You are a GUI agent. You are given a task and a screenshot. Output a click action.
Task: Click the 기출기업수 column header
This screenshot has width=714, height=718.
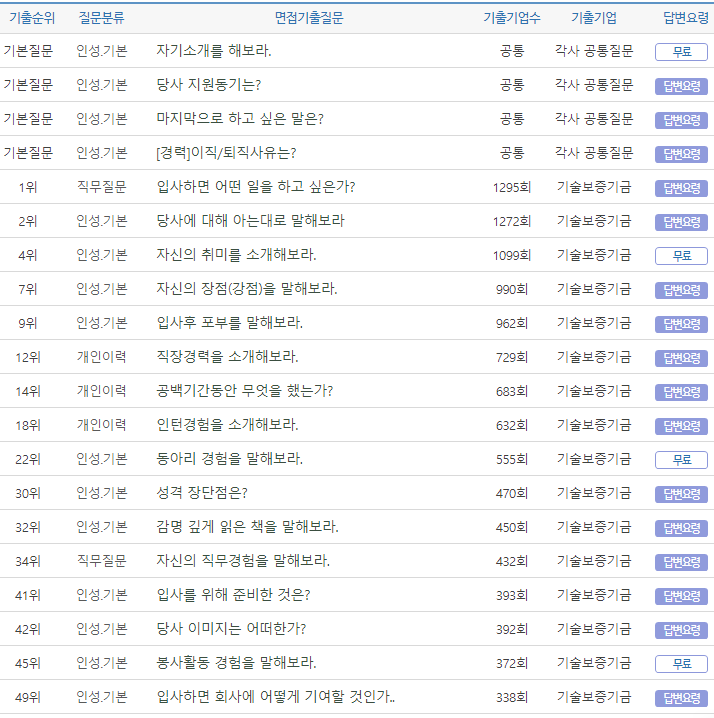(x=511, y=18)
